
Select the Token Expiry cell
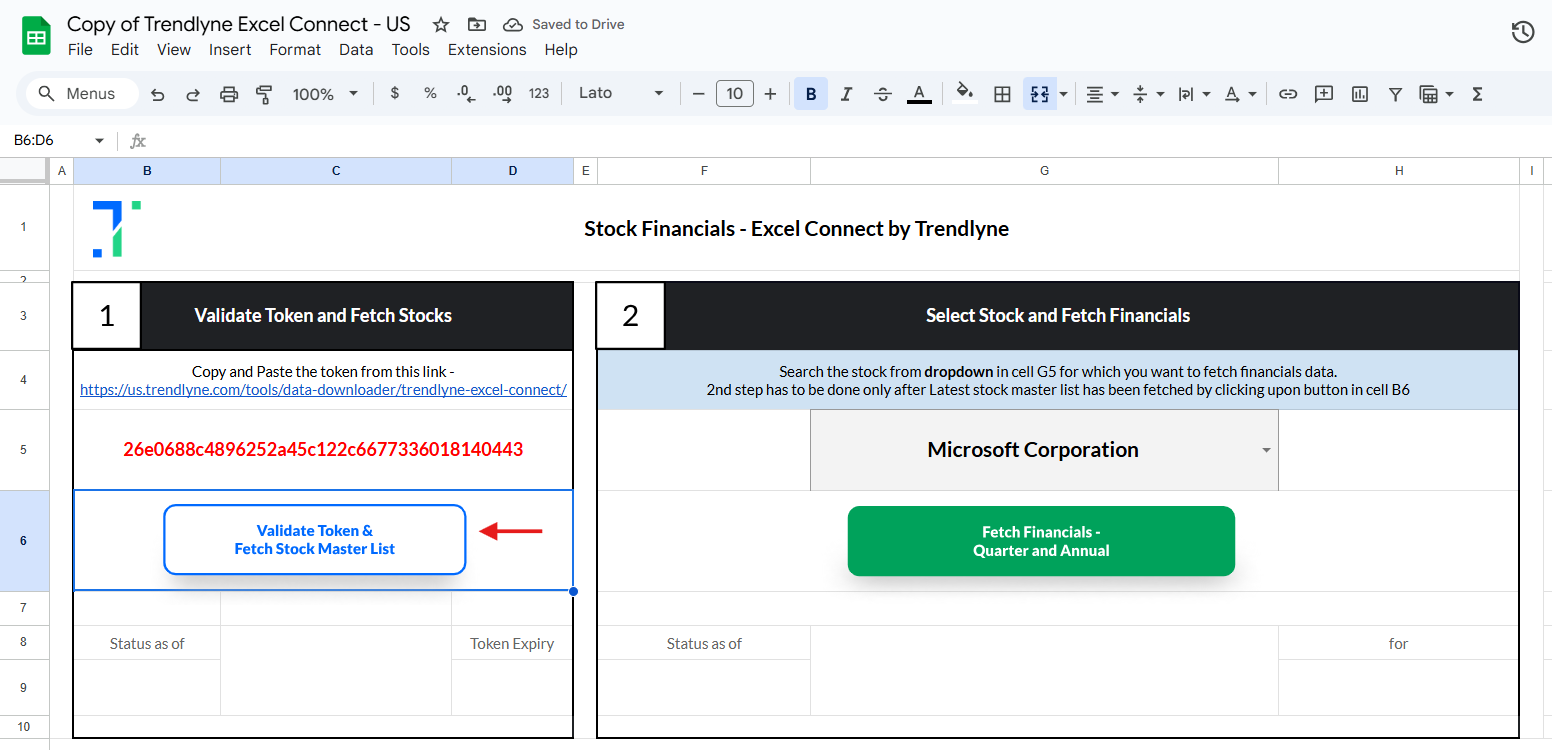click(x=512, y=644)
